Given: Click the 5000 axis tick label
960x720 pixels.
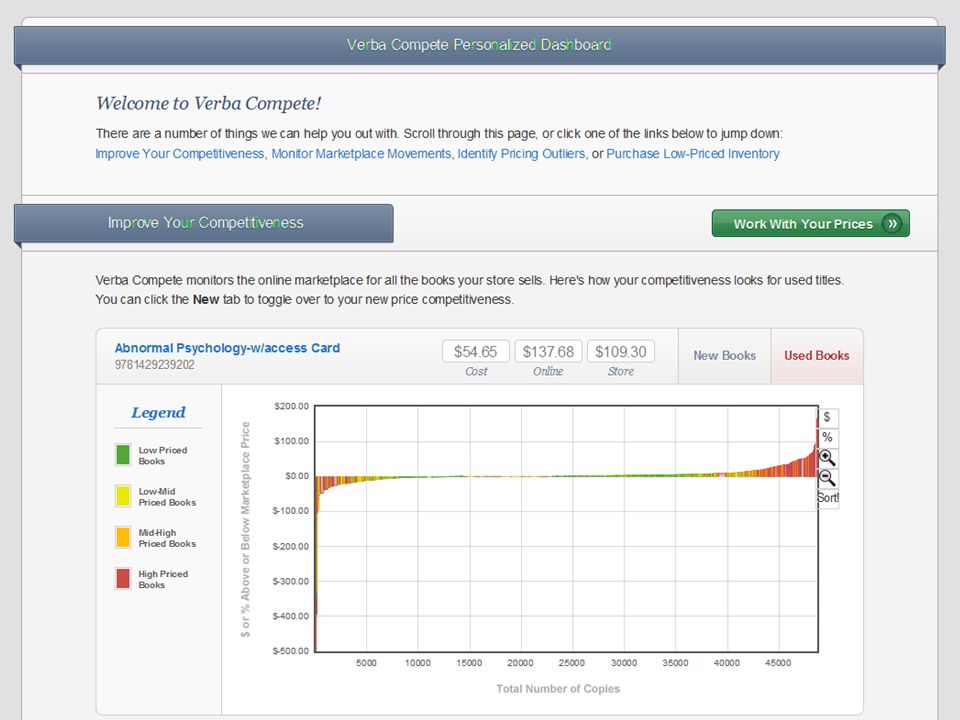Looking at the screenshot, I should tap(366, 663).
